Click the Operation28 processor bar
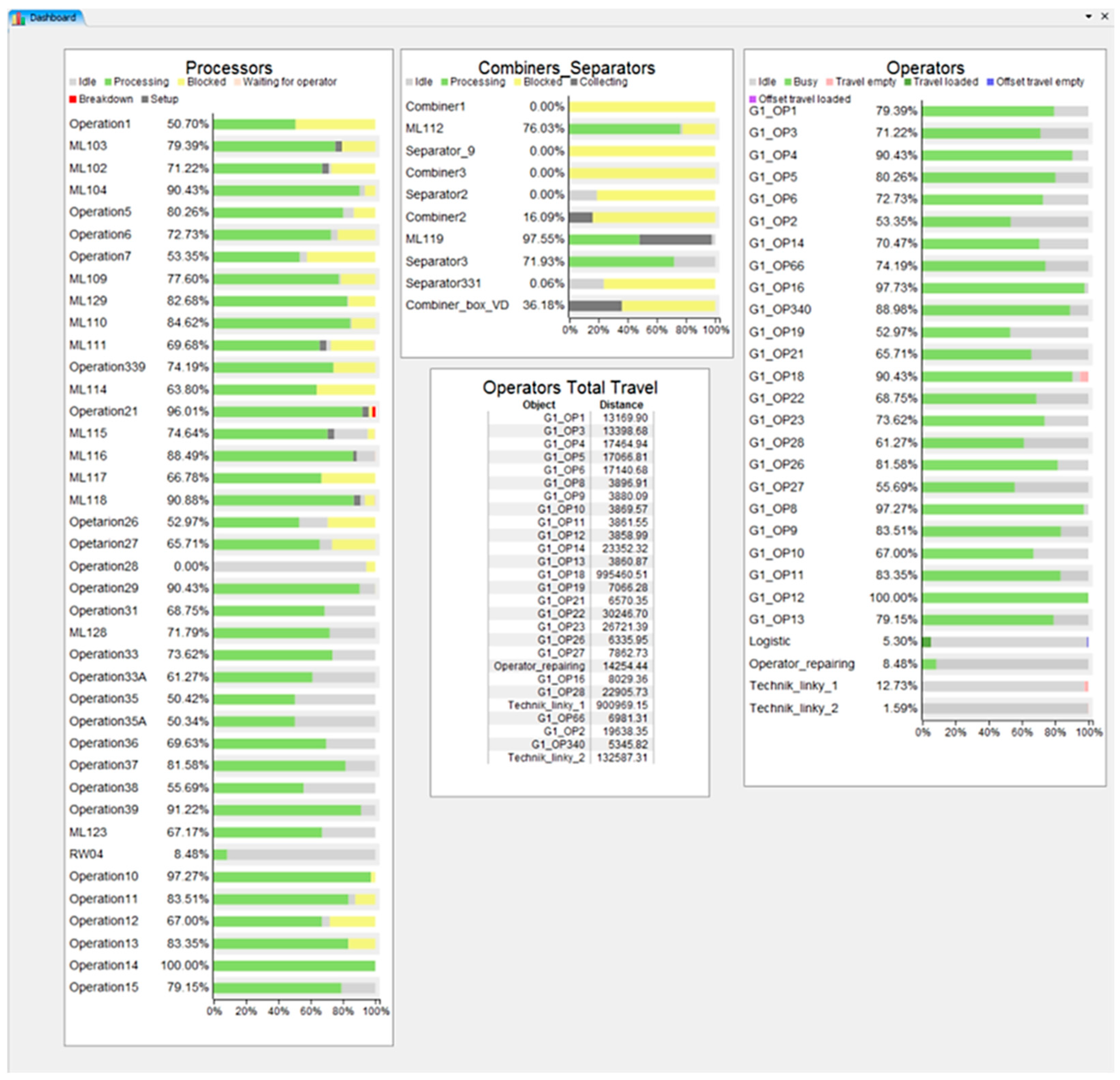The width and height of the screenshot is (1120, 1080). point(294,567)
